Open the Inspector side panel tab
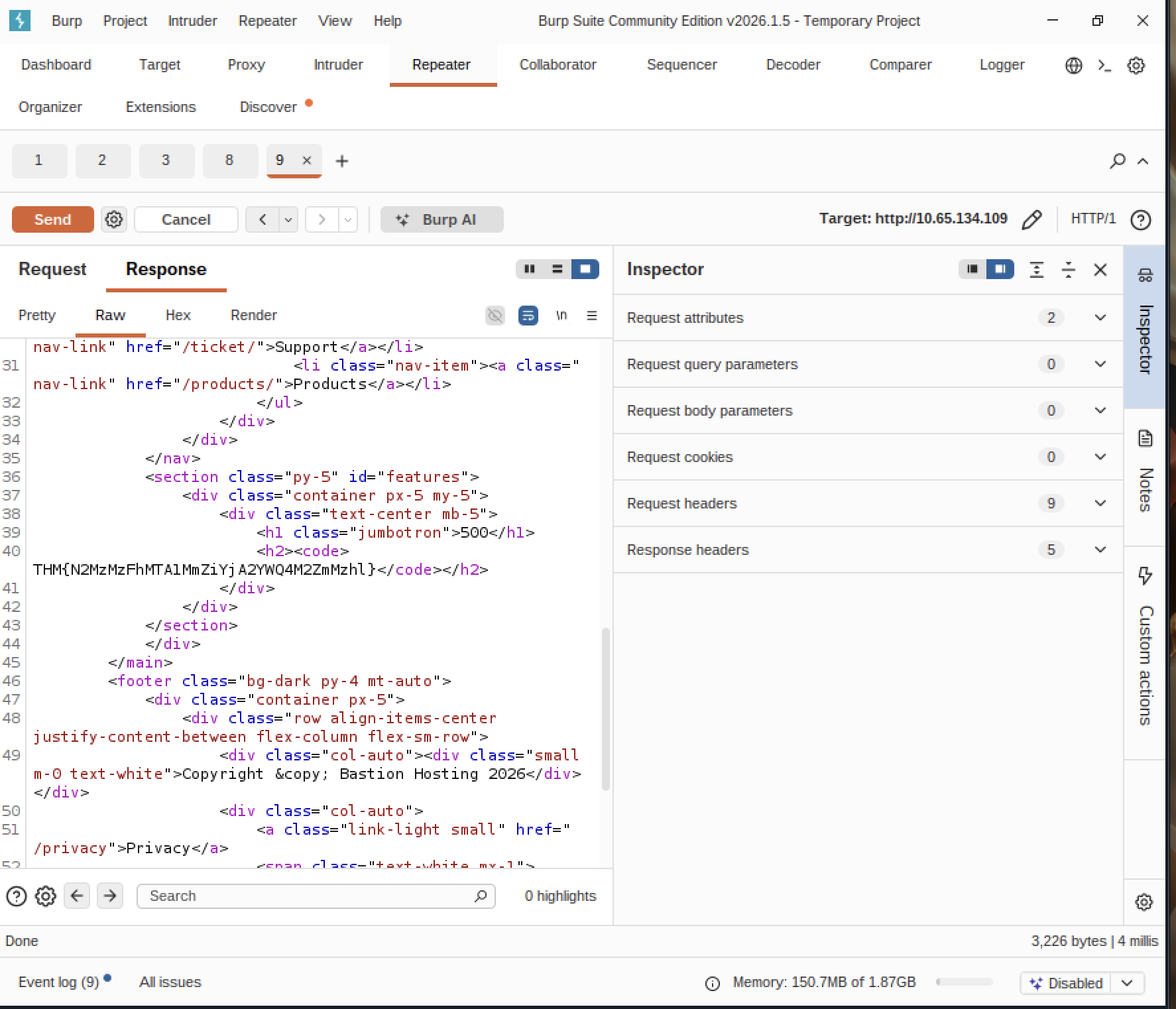1176x1009 pixels. click(1145, 327)
